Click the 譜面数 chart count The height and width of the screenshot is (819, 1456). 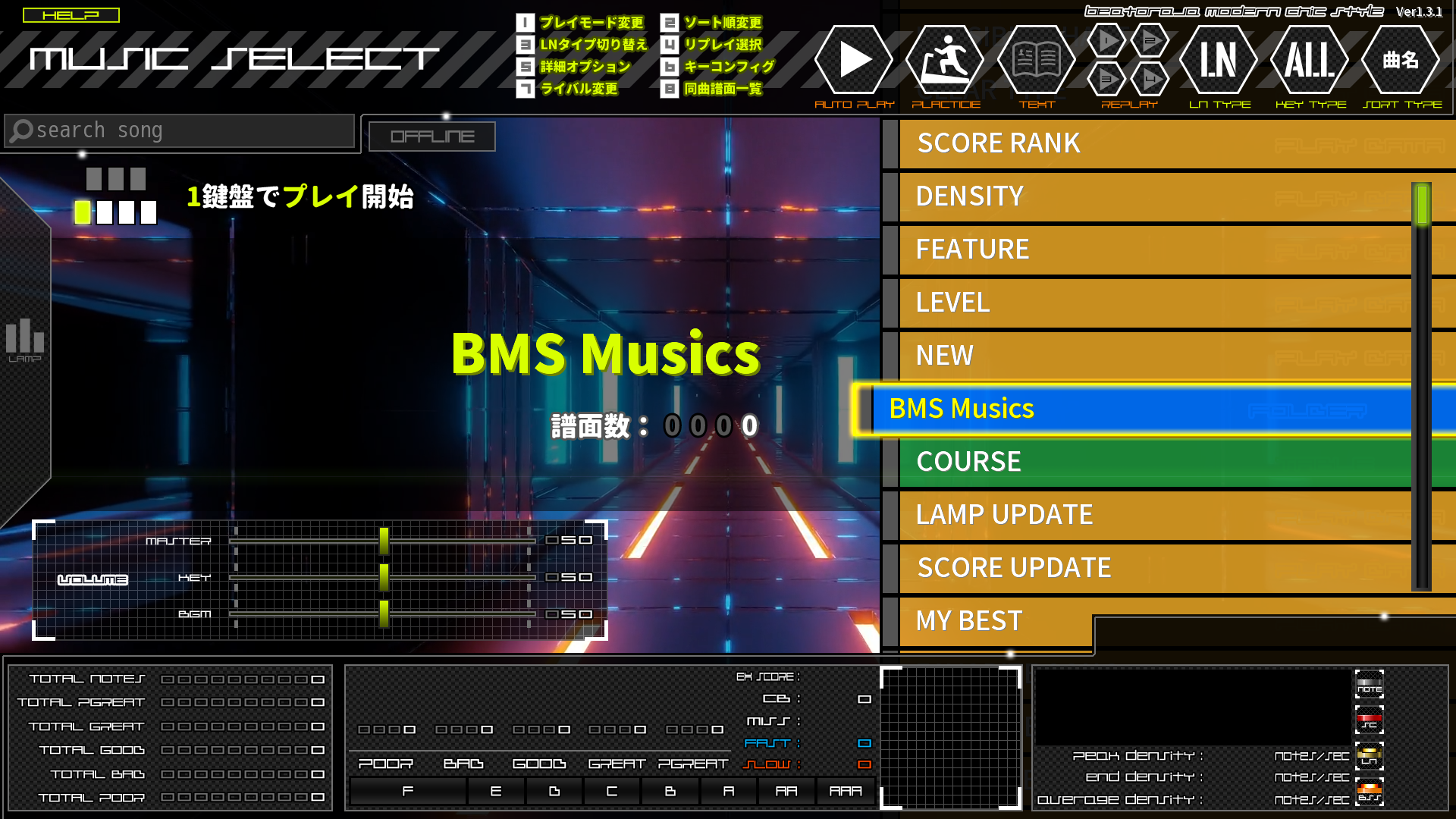[x=655, y=426]
